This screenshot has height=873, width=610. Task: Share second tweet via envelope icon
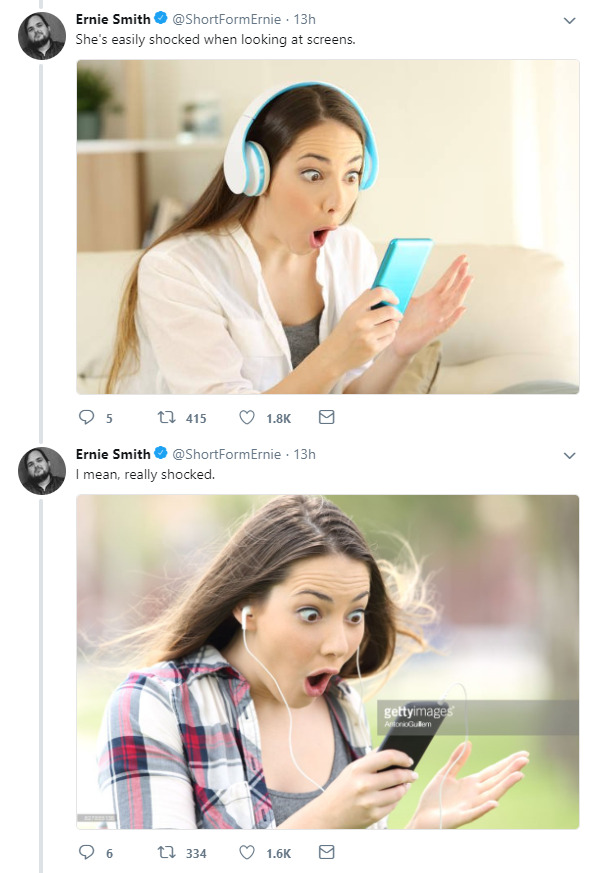pyautogui.click(x=325, y=853)
